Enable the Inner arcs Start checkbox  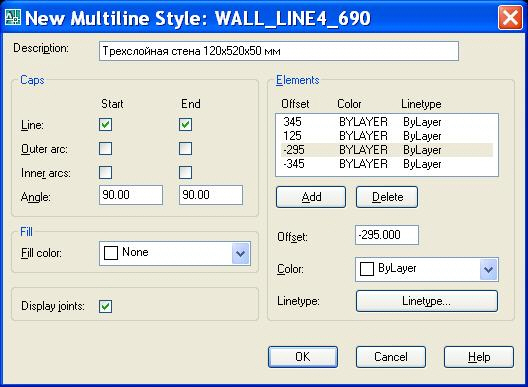[x=105, y=172]
